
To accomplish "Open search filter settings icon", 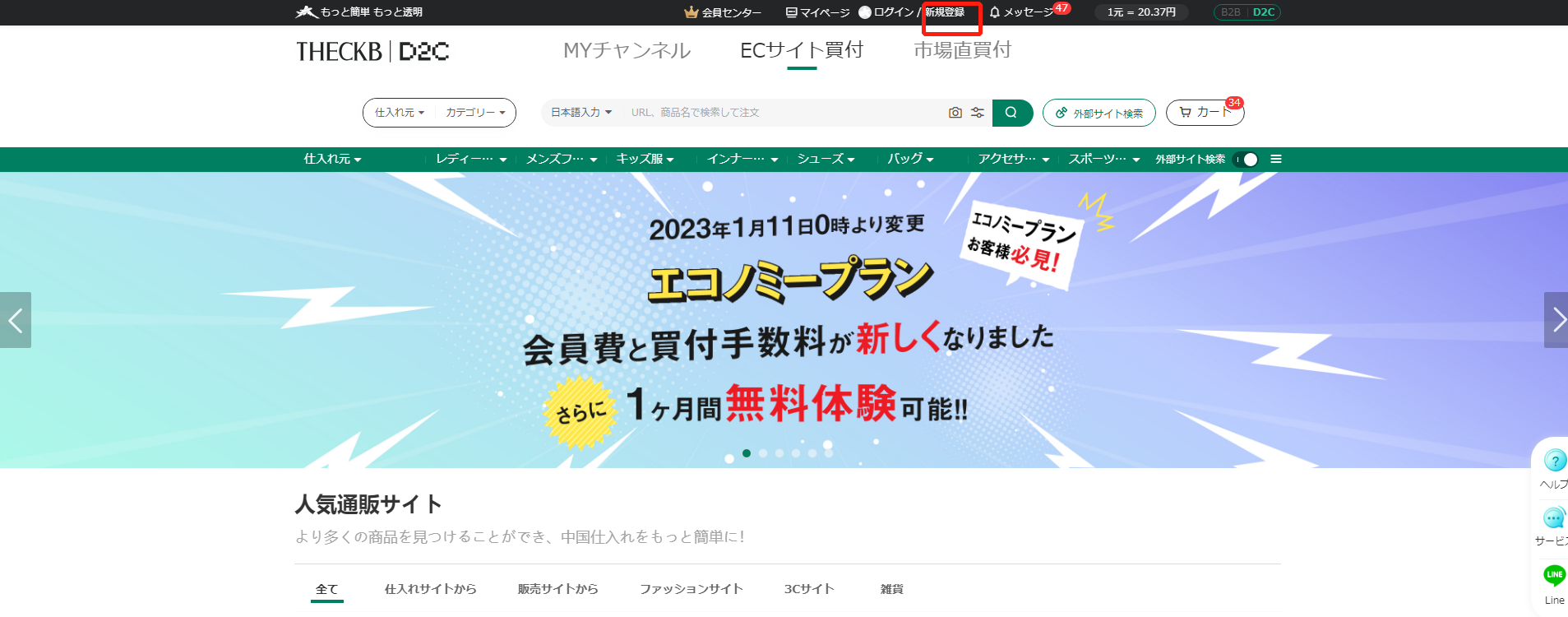I will point(978,113).
